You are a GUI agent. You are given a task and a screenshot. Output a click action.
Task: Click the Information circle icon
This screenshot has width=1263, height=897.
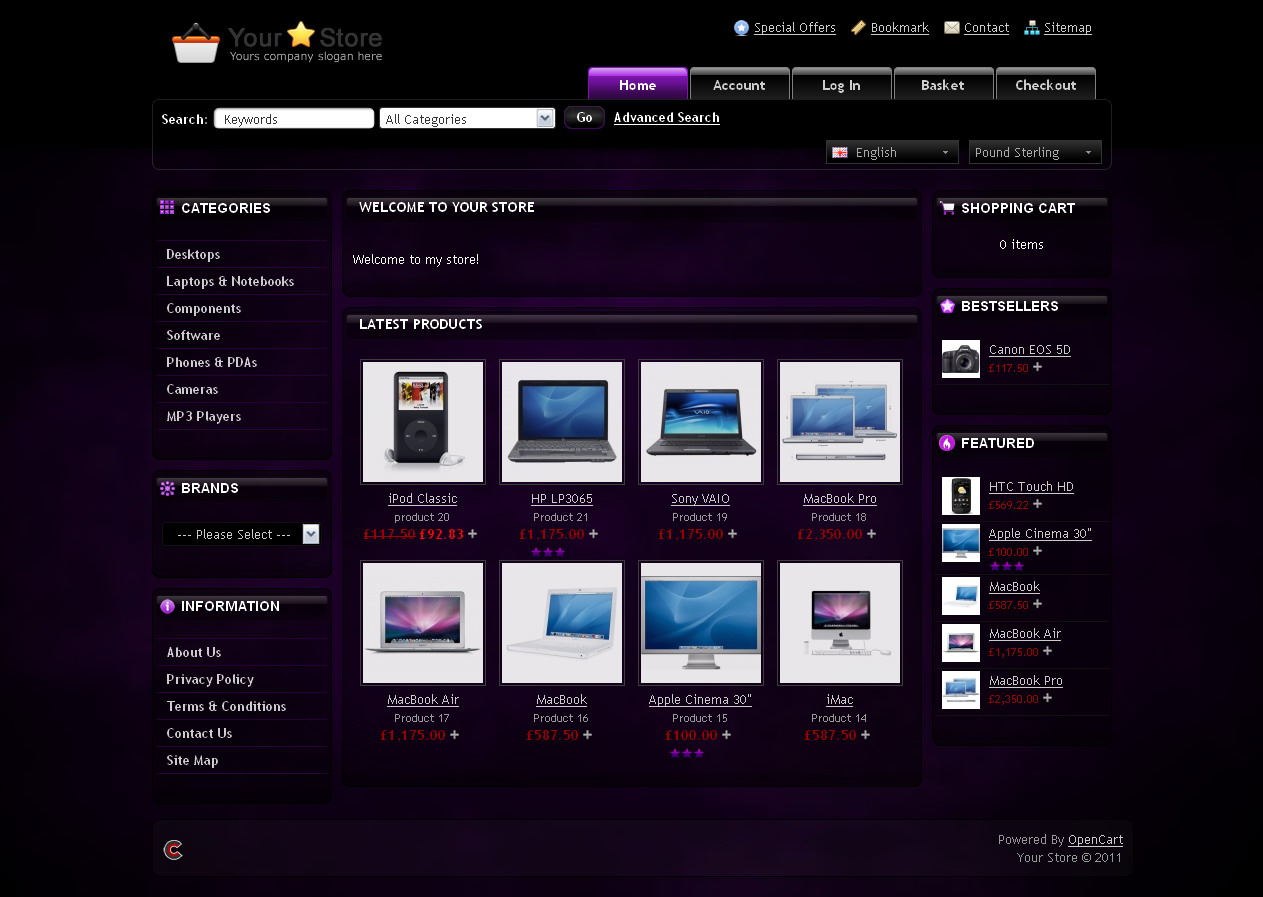pos(167,606)
